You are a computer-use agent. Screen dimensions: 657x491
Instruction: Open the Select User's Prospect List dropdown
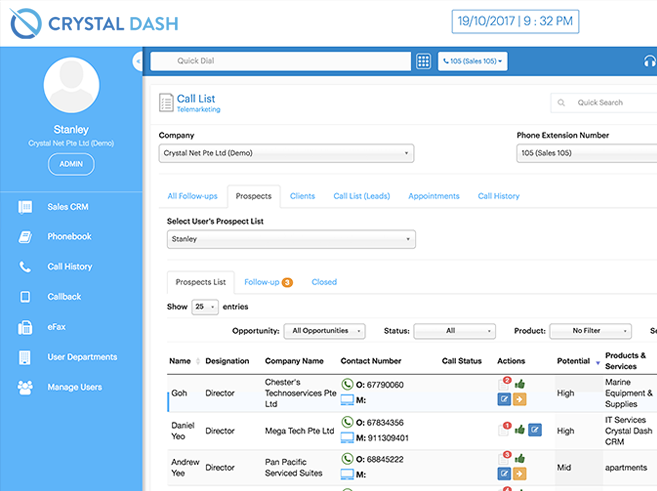point(291,240)
